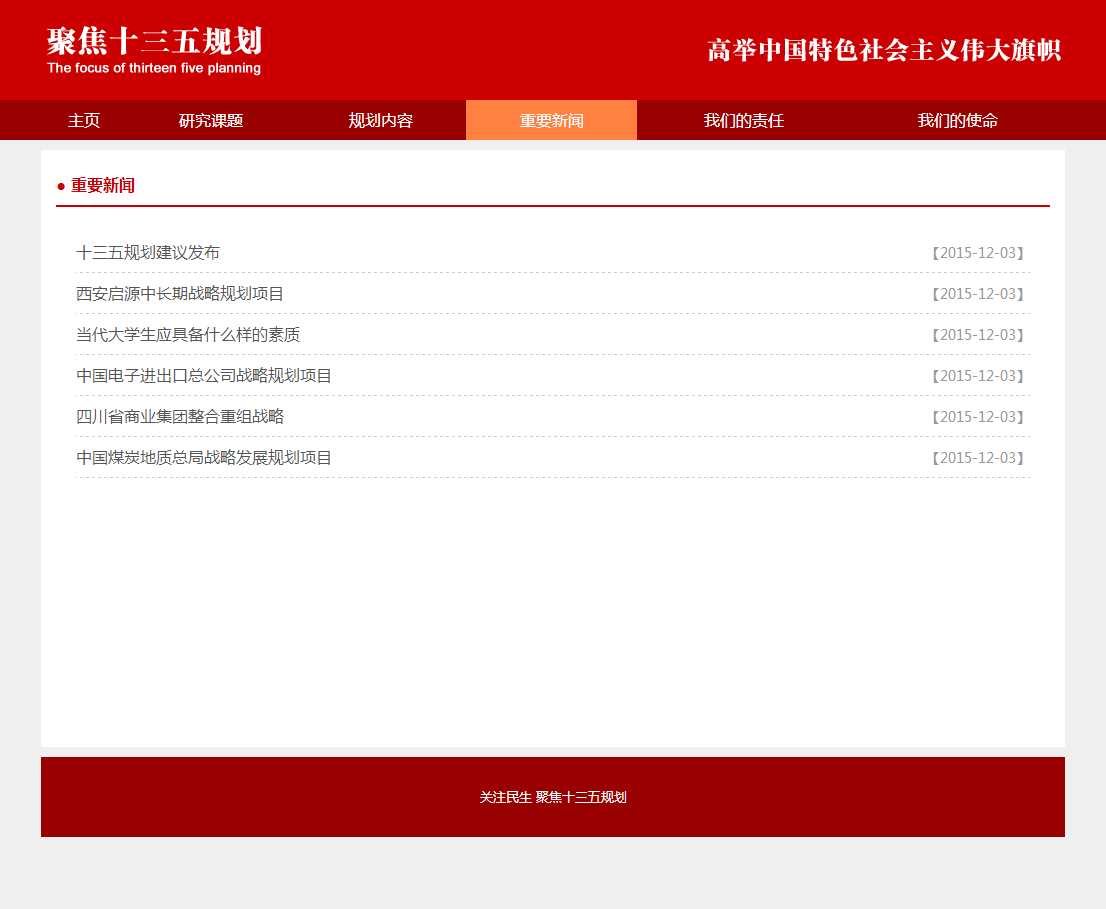Viewport: 1106px width, 909px height.
Task: Click the date beside 十三五规划建议发布
Action: pos(978,253)
